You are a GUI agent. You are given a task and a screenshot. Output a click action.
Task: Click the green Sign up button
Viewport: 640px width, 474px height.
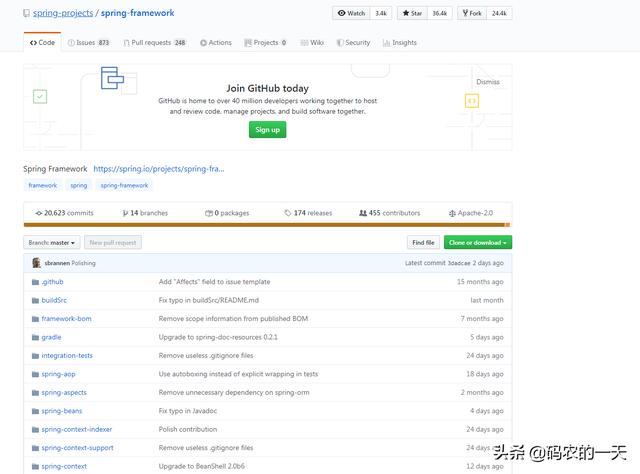tap(267, 130)
